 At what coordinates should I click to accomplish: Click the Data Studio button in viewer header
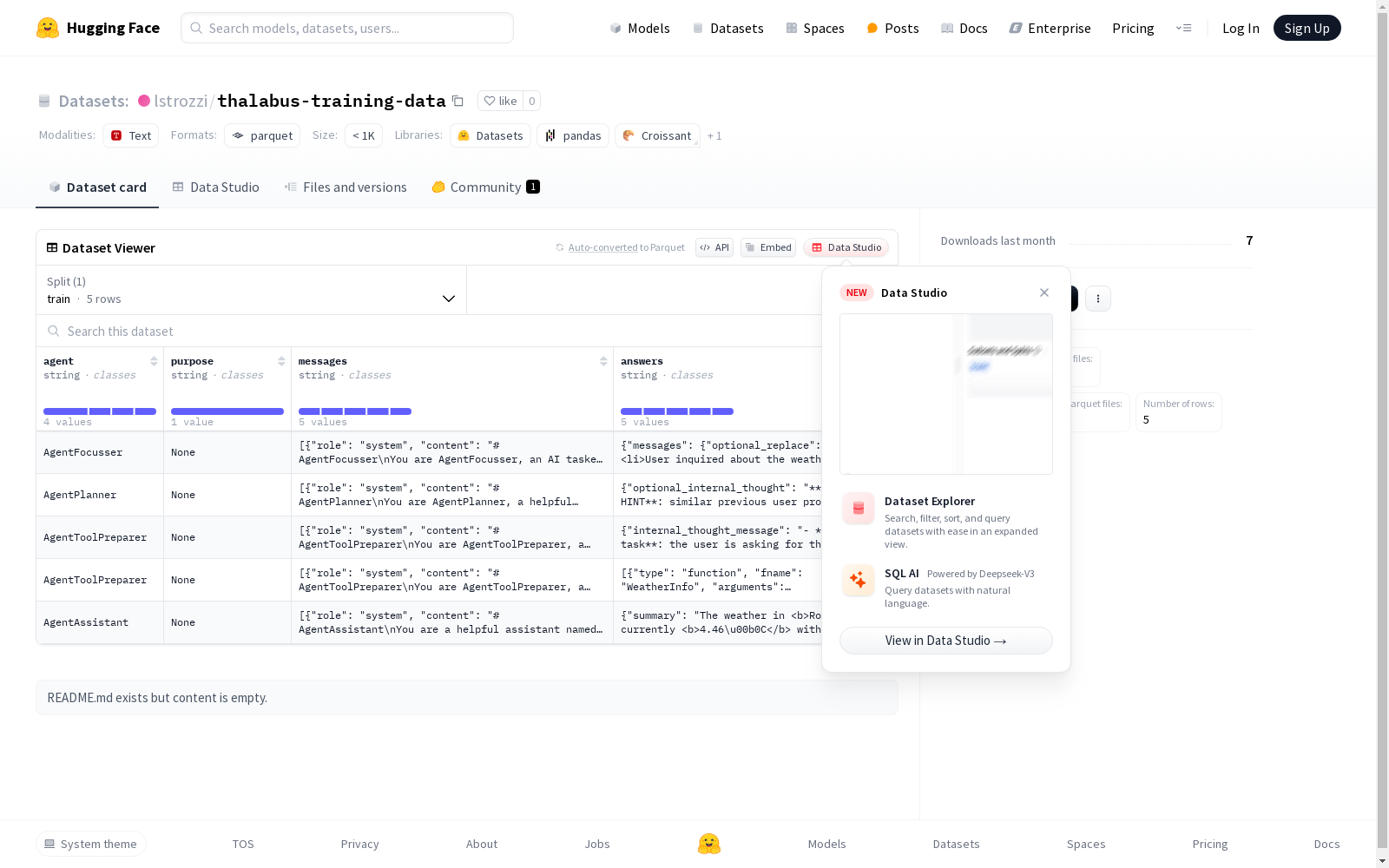click(x=846, y=247)
